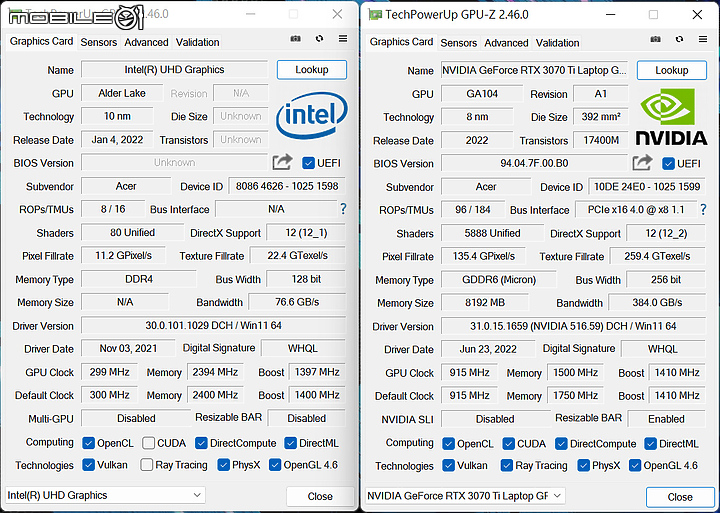Switch to Advanced tab in NVIDIA window
Viewport: 720px width, 513px height.
[506, 43]
